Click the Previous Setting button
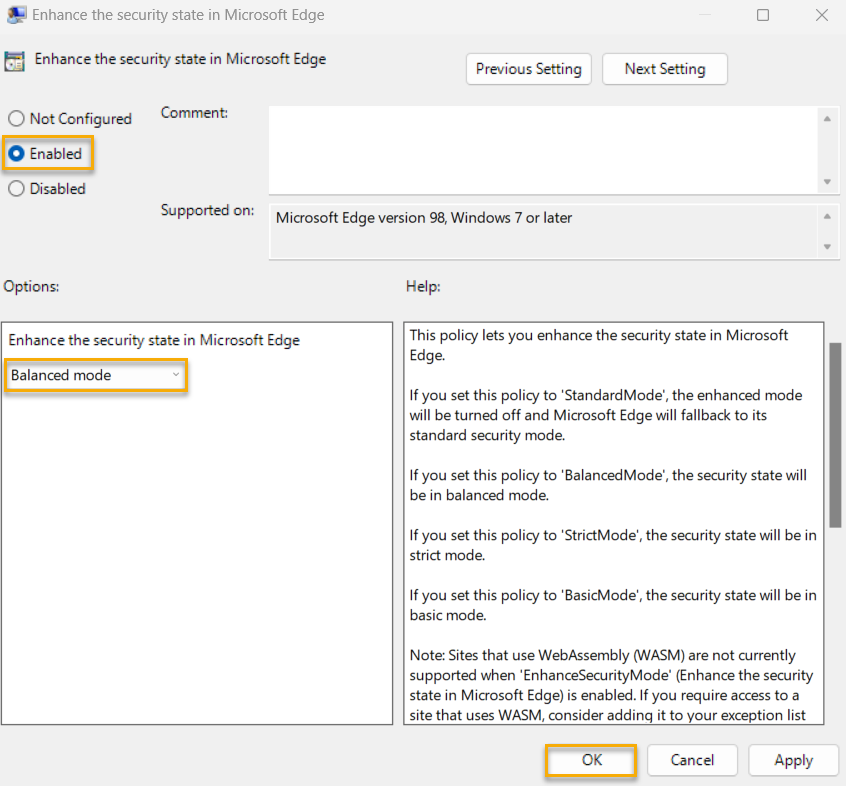The width and height of the screenshot is (846, 786). (528, 69)
